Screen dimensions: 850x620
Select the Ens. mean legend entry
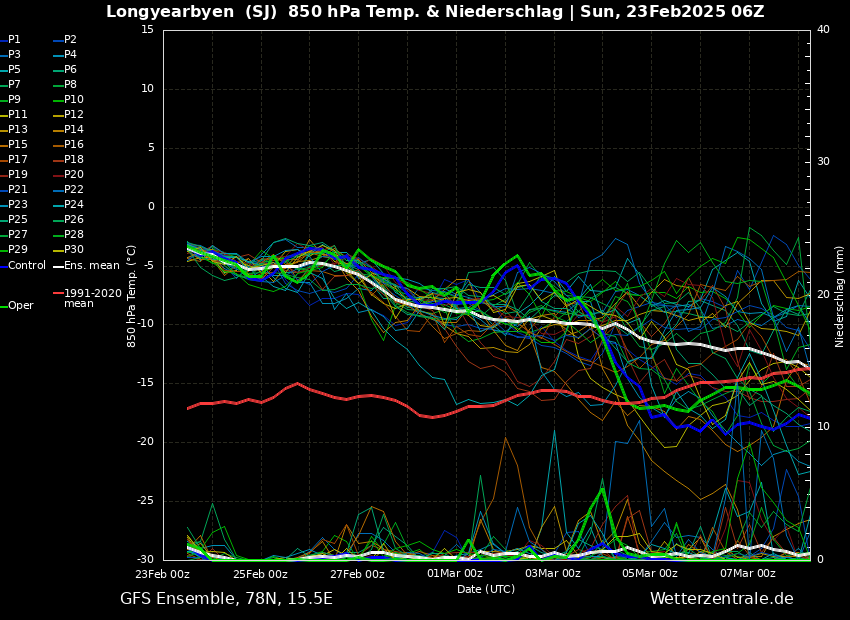pyautogui.click(x=91, y=265)
